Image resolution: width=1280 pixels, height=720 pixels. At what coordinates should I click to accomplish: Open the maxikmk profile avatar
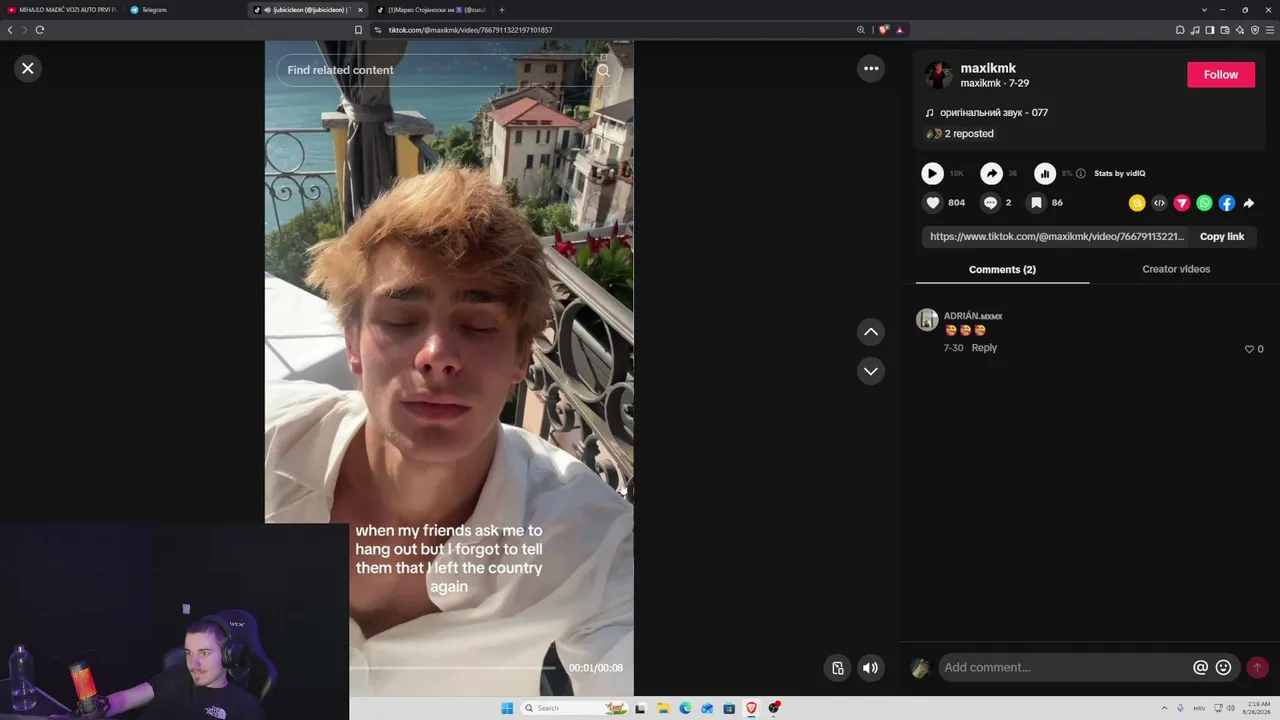(939, 75)
